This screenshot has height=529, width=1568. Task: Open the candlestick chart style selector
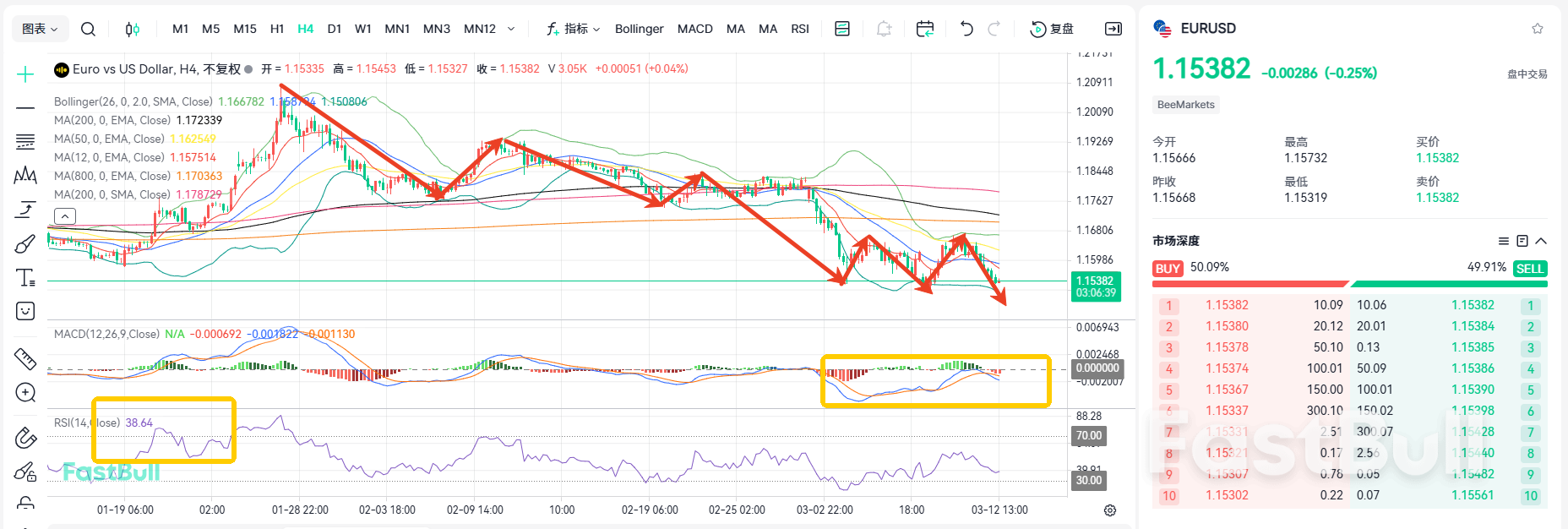coord(132,29)
